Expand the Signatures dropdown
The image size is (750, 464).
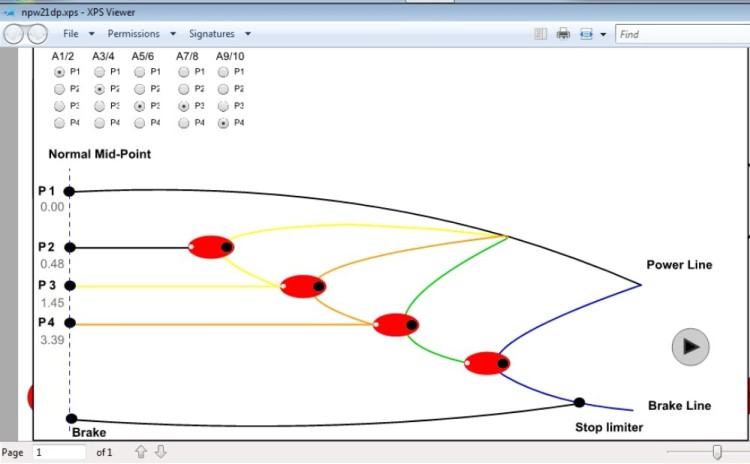coord(217,34)
